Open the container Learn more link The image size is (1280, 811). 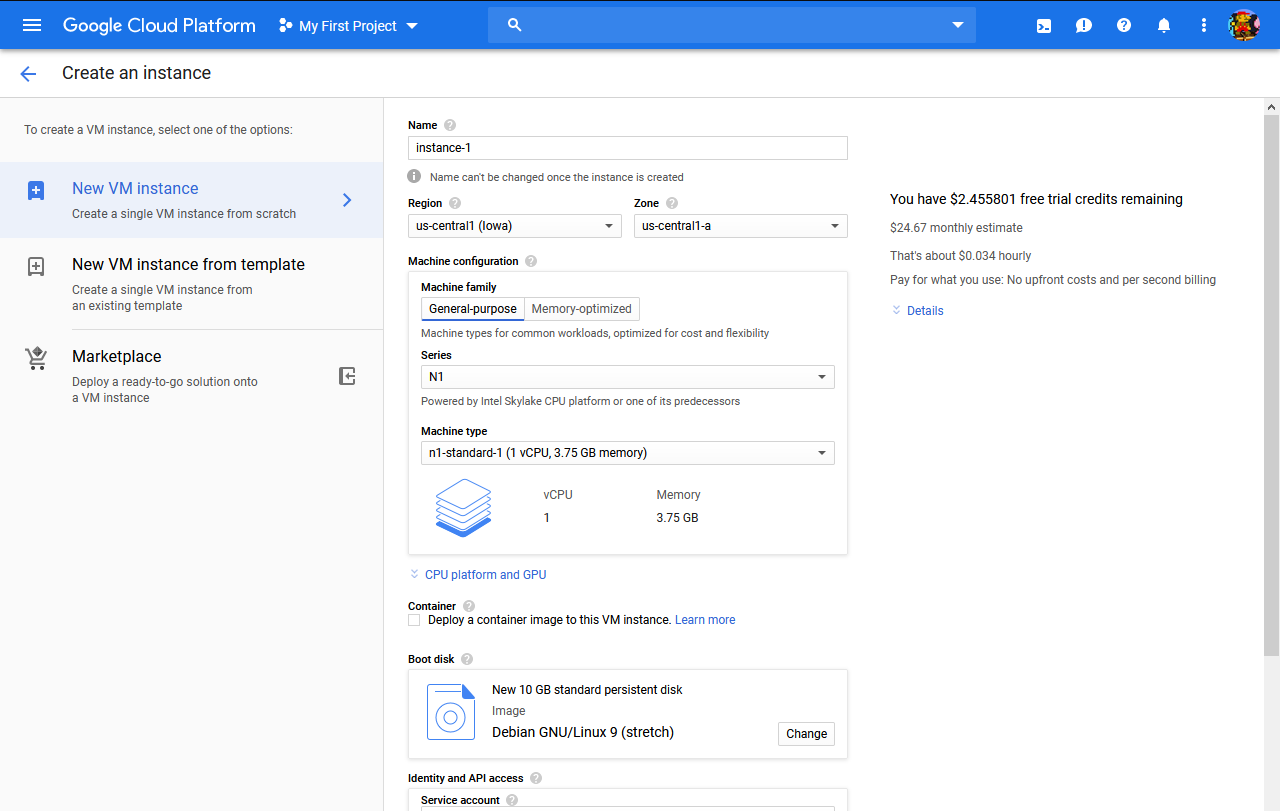(705, 620)
